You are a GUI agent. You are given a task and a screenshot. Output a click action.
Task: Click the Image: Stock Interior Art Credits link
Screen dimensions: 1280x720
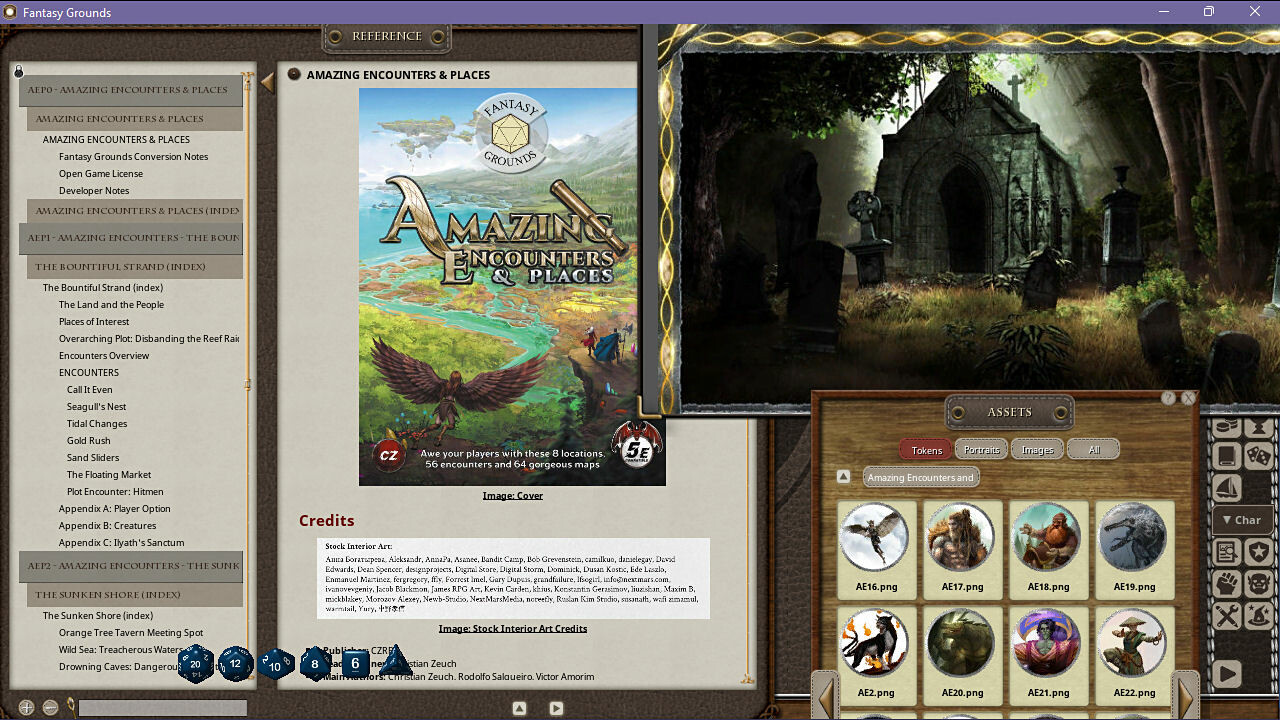coord(512,628)
